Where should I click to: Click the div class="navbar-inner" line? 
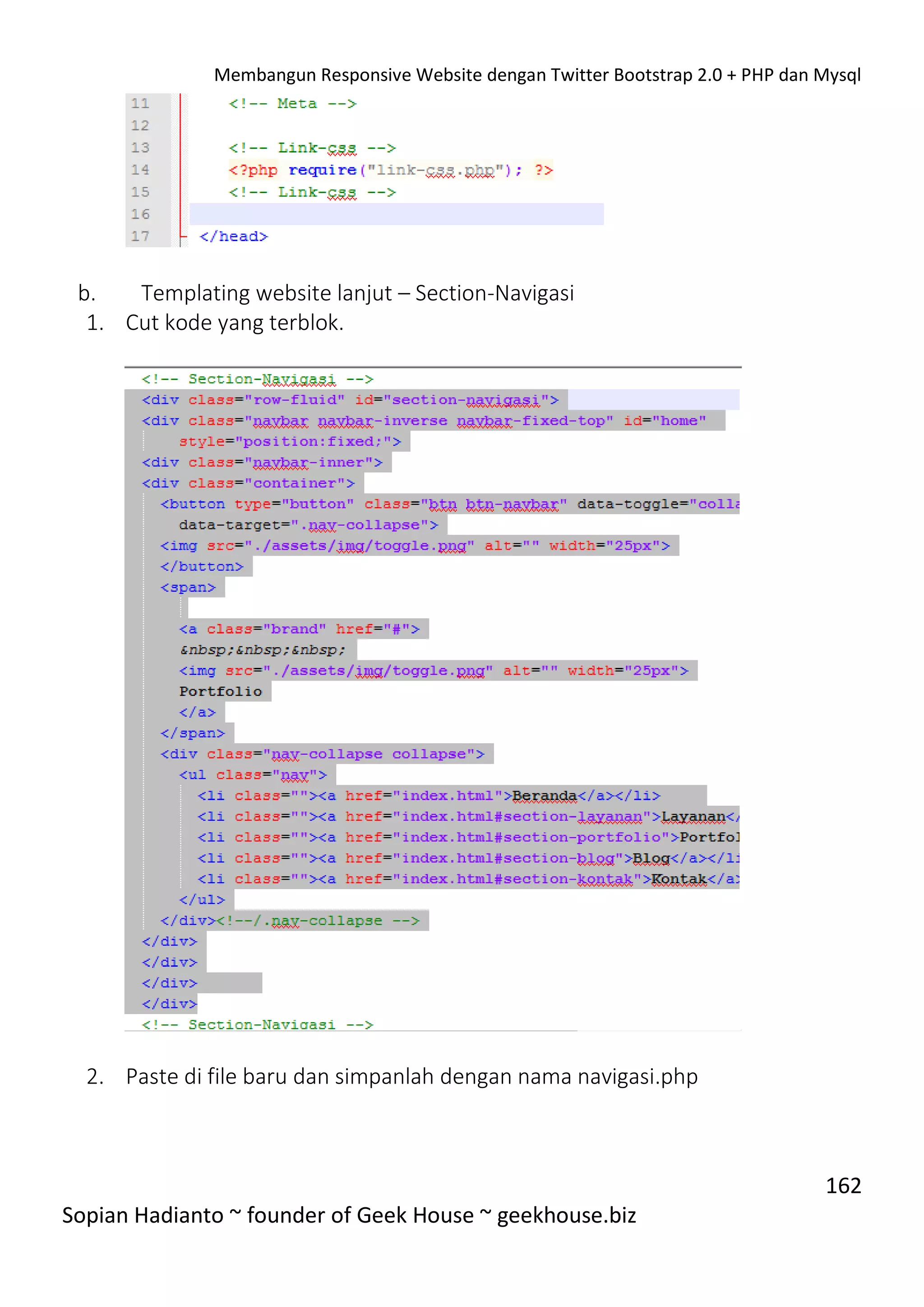tap(262, 462)
